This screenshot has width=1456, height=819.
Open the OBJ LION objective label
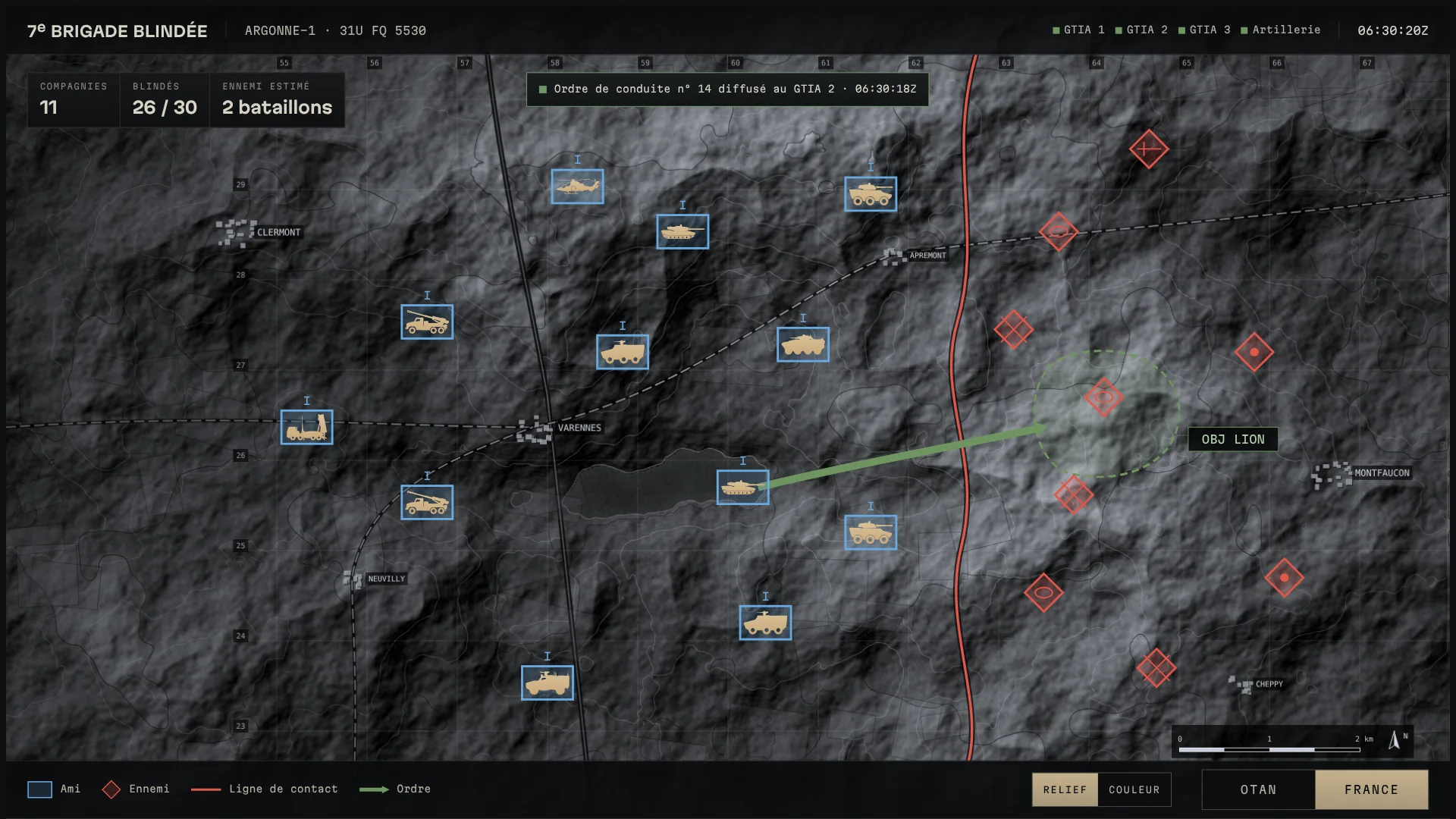pyautogui.click(x=1232, y=439)
